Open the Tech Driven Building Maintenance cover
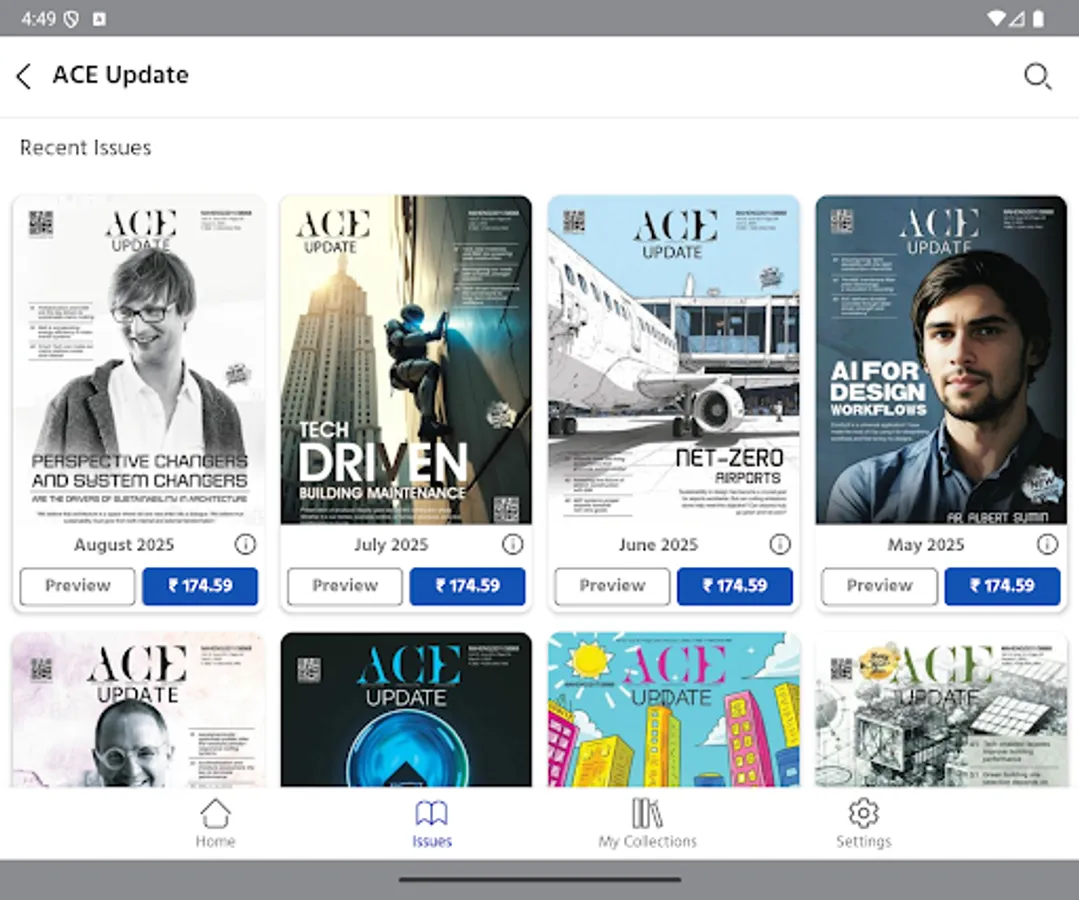This screenshot has width=1079, height=900. click(x=405, y=360)
